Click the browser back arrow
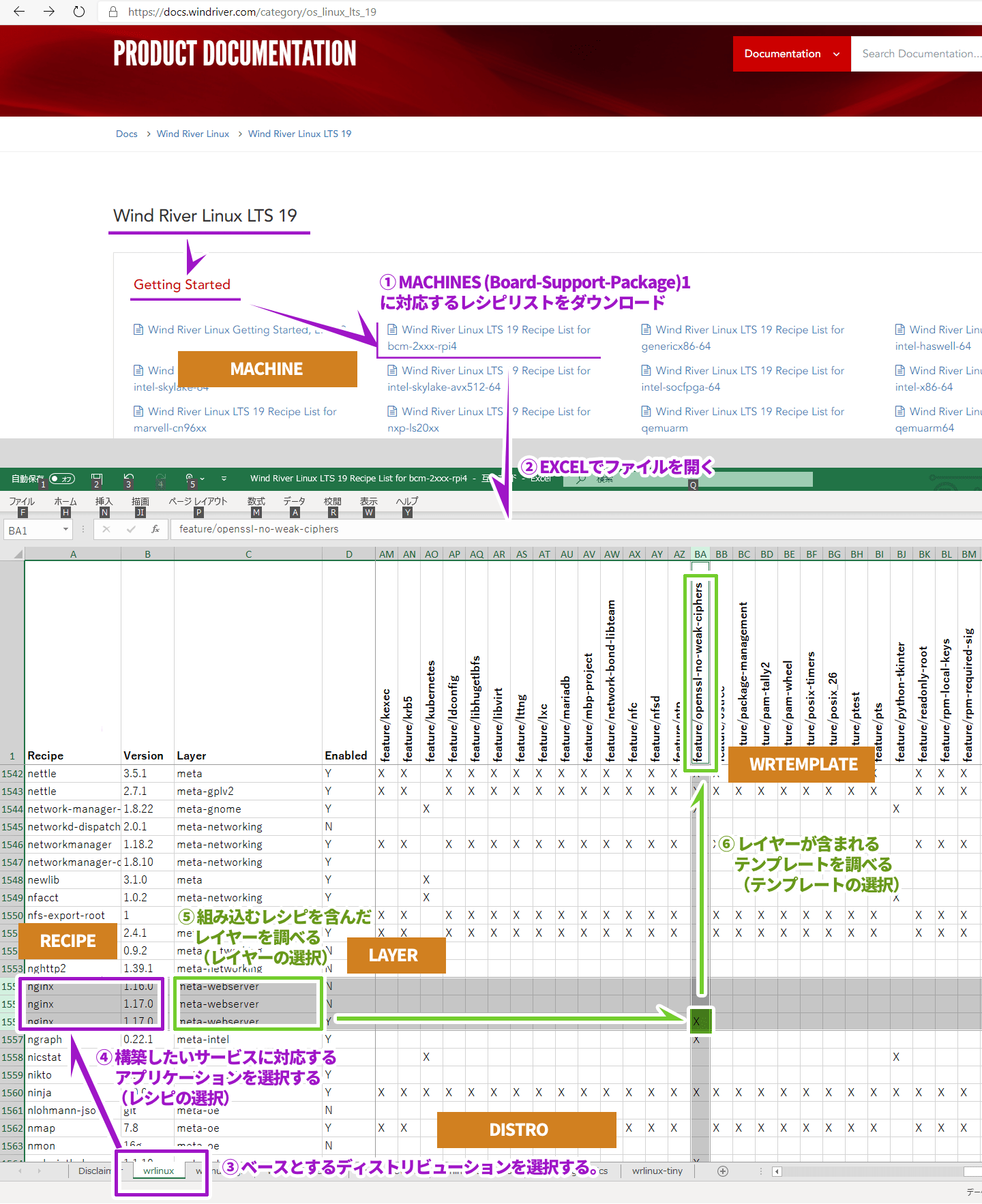 19,12
